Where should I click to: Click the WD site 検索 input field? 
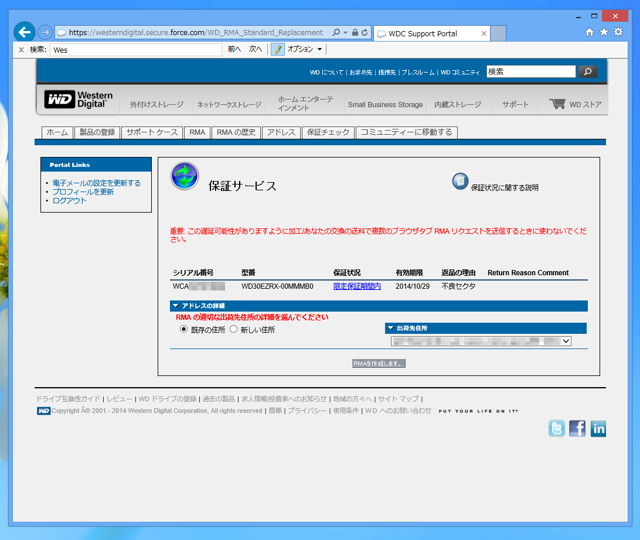coord(531,72)
